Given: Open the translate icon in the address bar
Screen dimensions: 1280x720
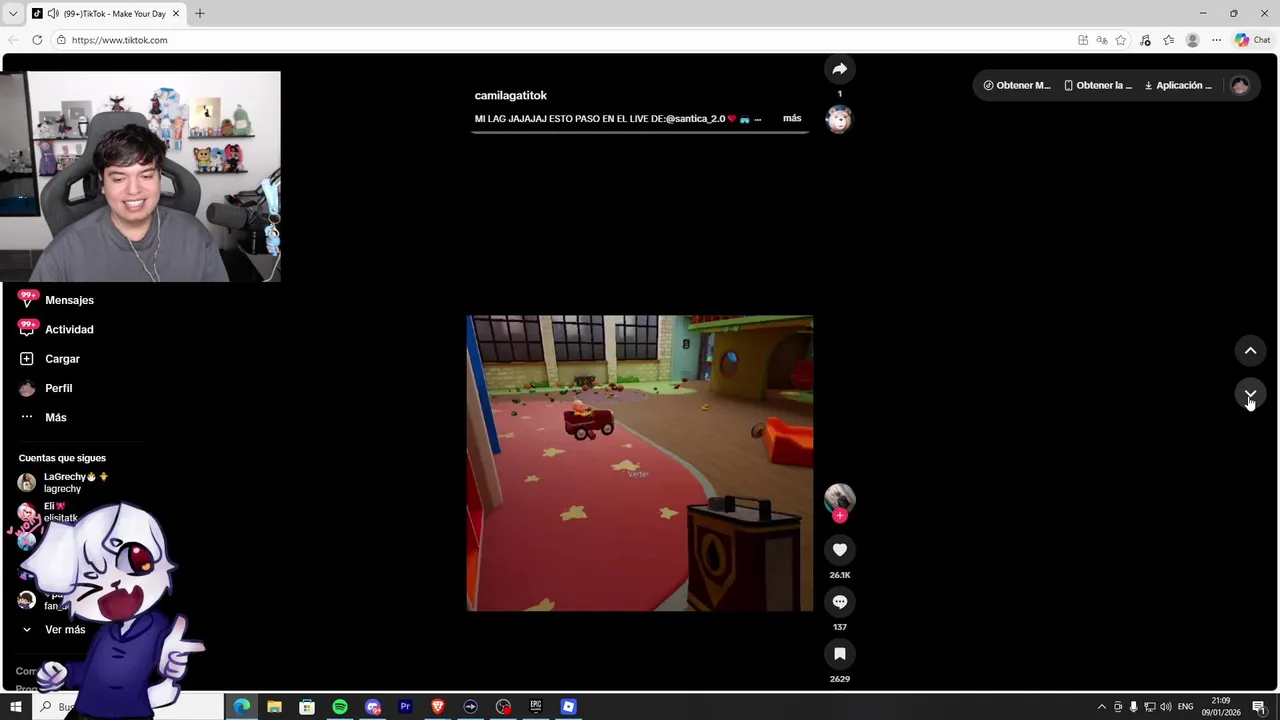Looking at the screenshot, I should tap(1102, 40).
